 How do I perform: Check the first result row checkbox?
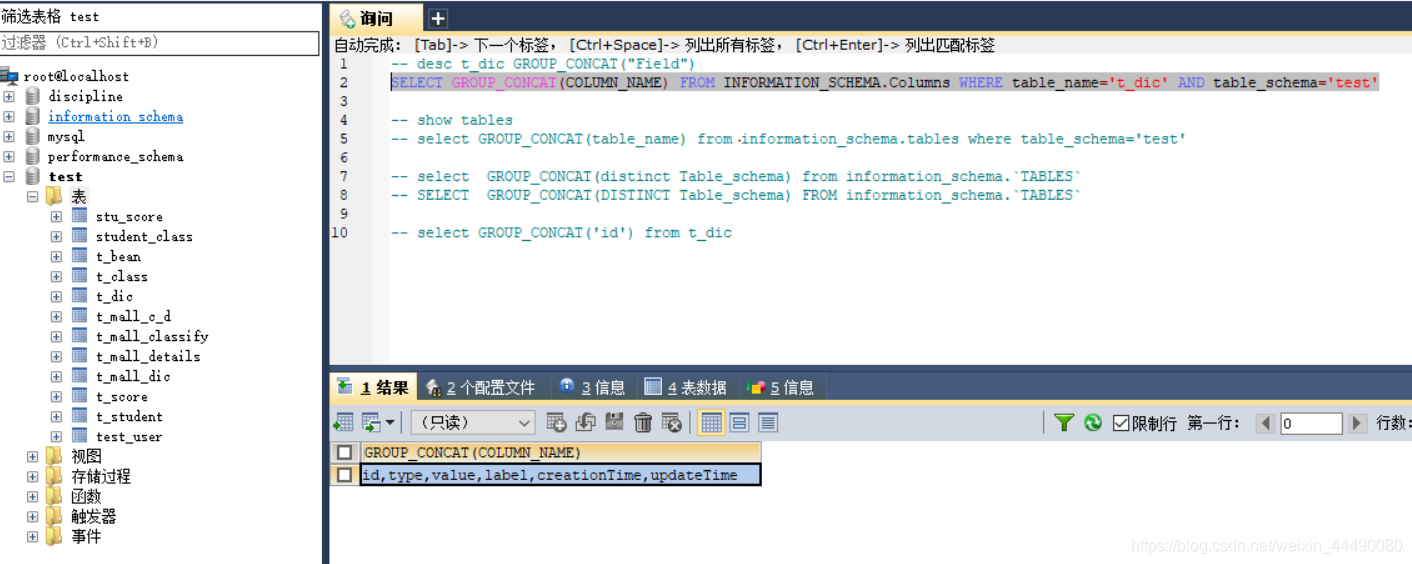coord(345,475)
